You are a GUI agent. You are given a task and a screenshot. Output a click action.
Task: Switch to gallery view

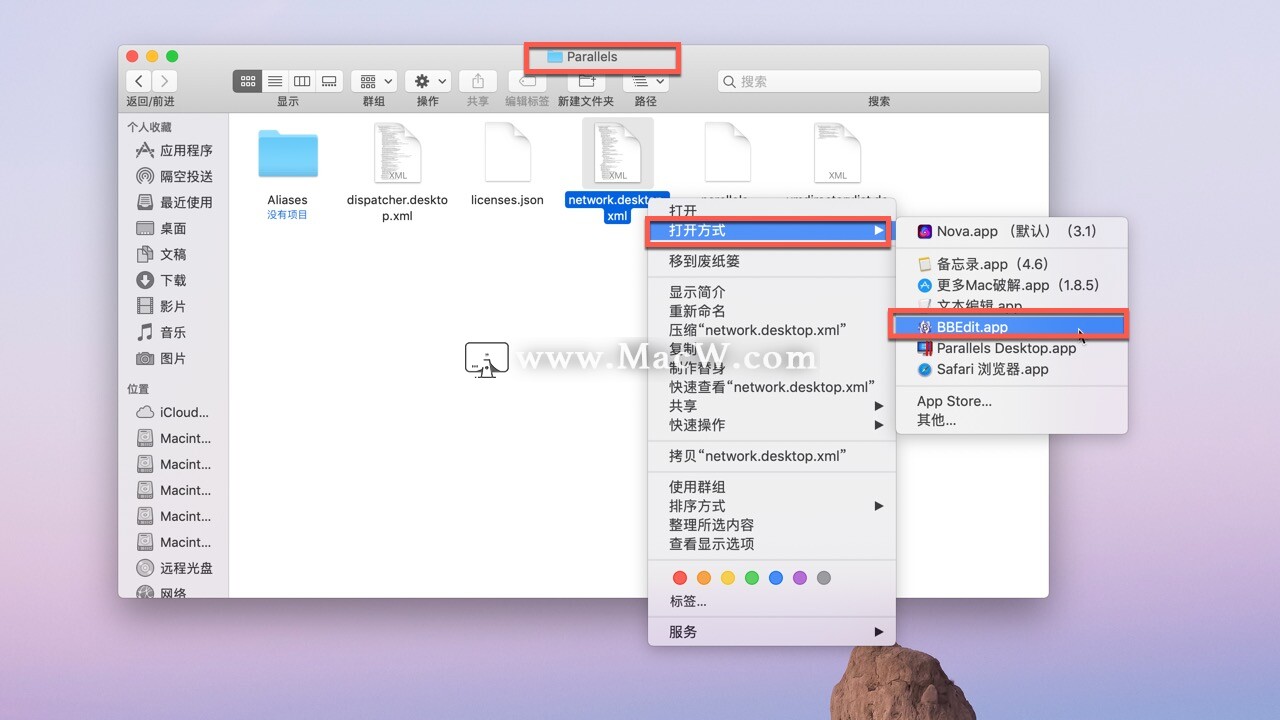329,81
